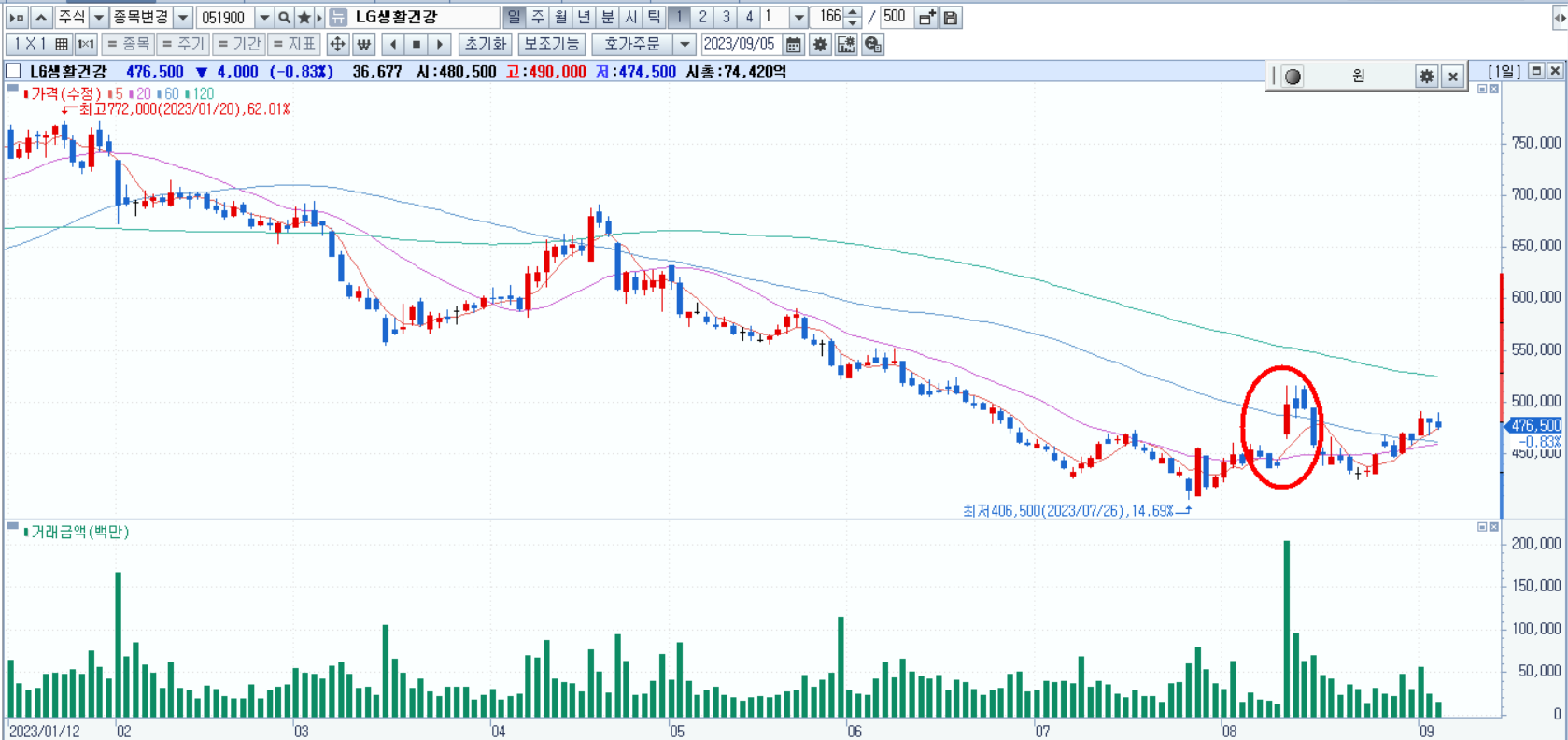Add new chart window icon
The height and width of the screenshot is (740, 1568).
(926, 17)
